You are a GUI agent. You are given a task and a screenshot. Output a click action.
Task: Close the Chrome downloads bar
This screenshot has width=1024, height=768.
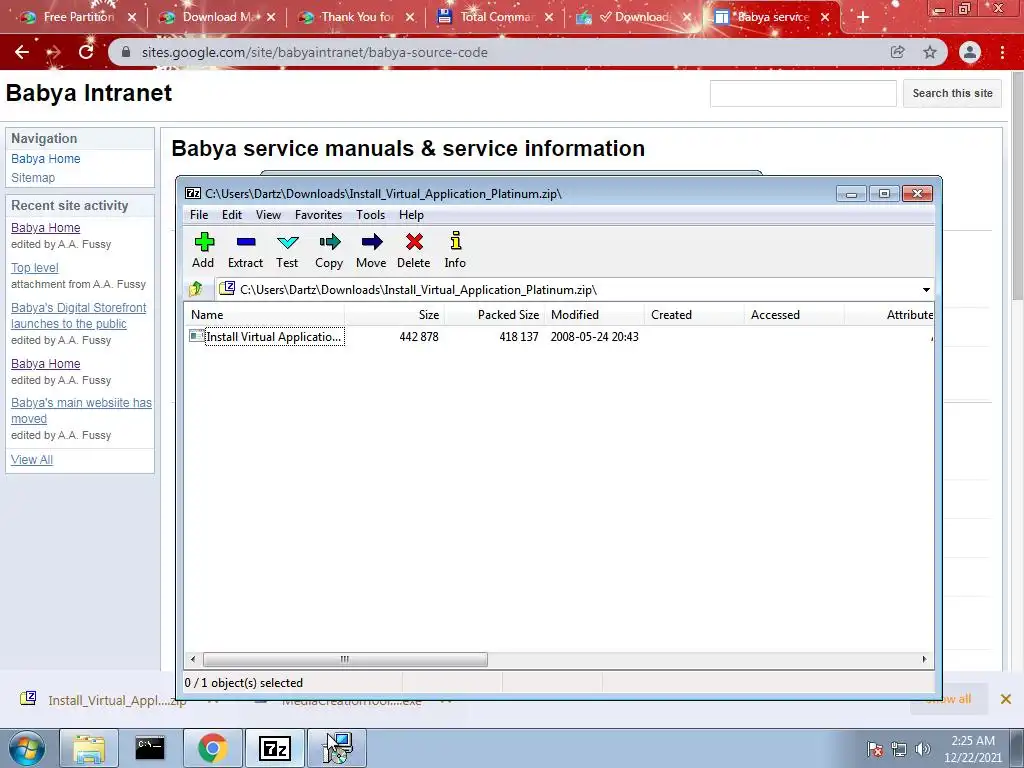pos(1006,699)
